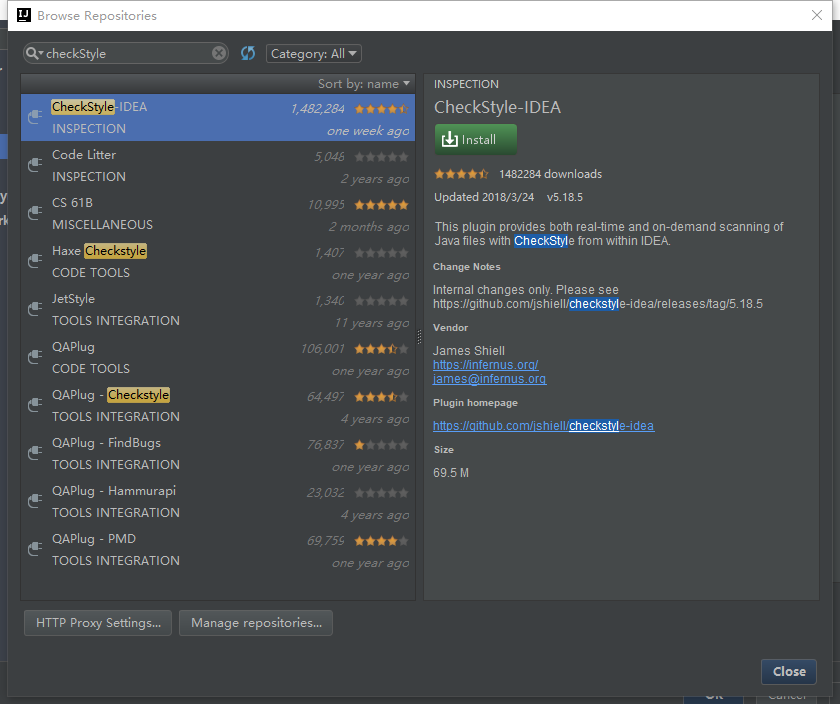
Task: Click the splitter handle between panels
Action: click(419, 336)
